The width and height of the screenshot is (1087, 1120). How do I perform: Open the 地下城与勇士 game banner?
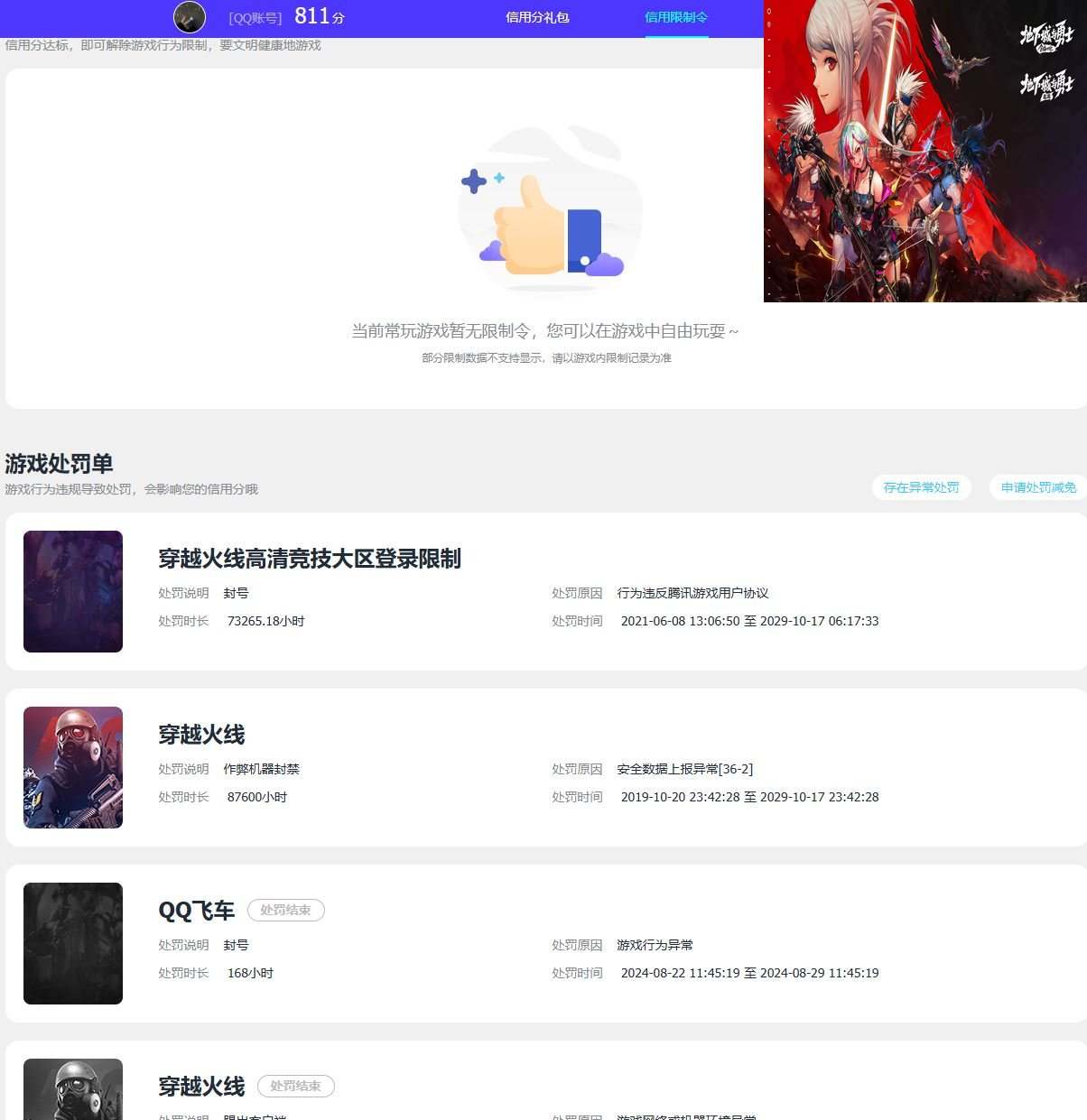(x=925, y=151)
